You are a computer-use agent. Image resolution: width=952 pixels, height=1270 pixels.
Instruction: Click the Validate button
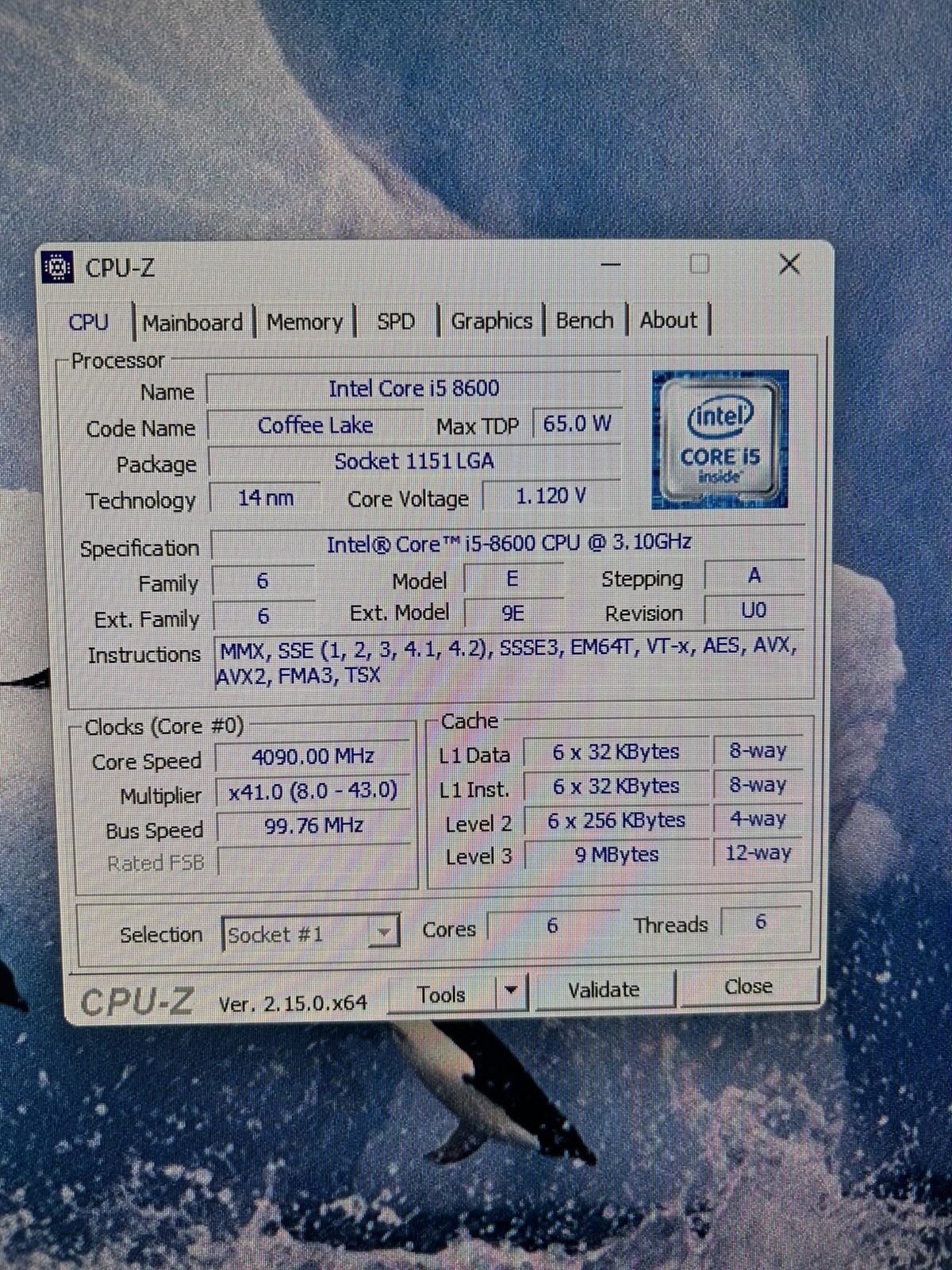[x=605, y=990]
